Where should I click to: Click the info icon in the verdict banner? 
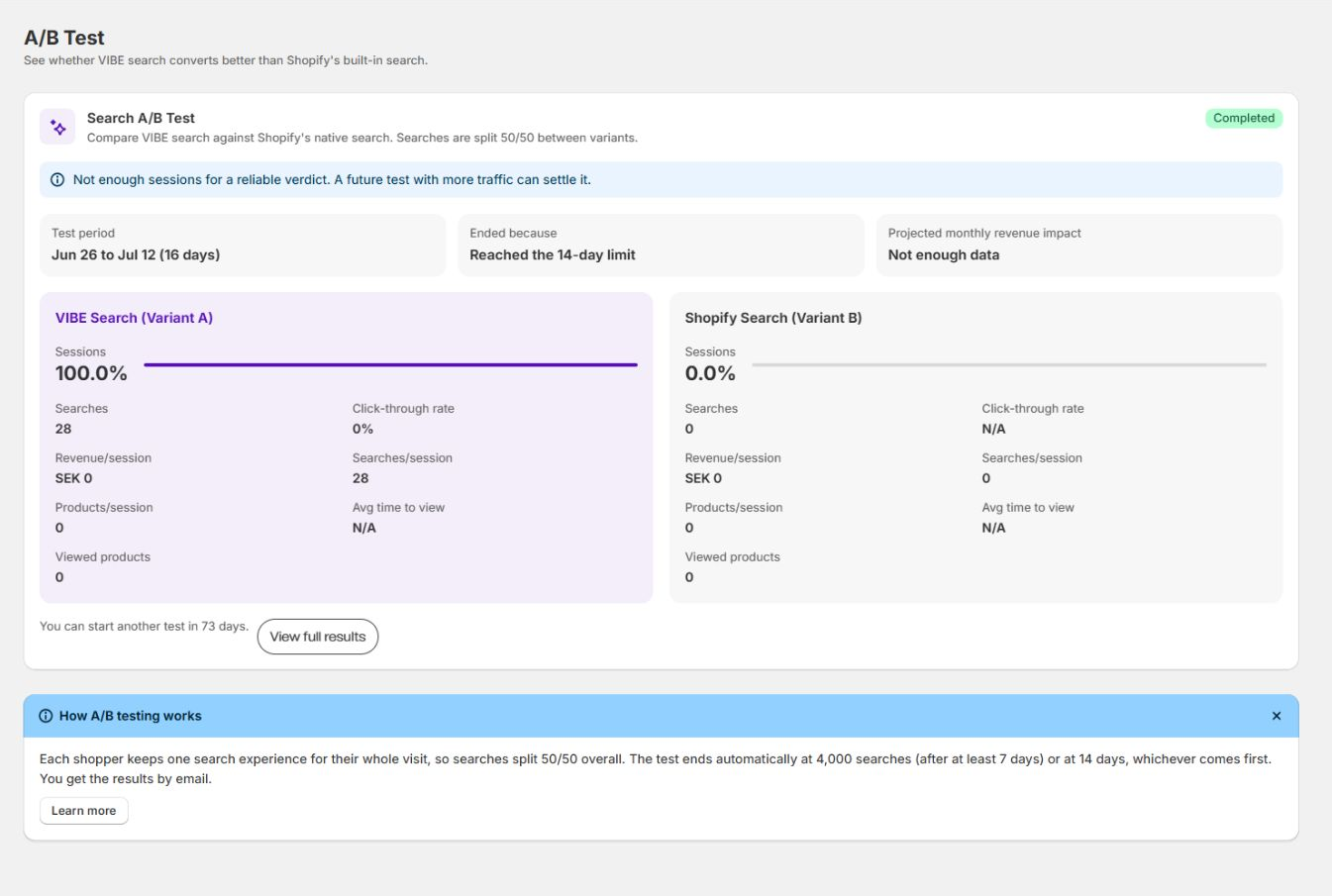coord(57,180)
